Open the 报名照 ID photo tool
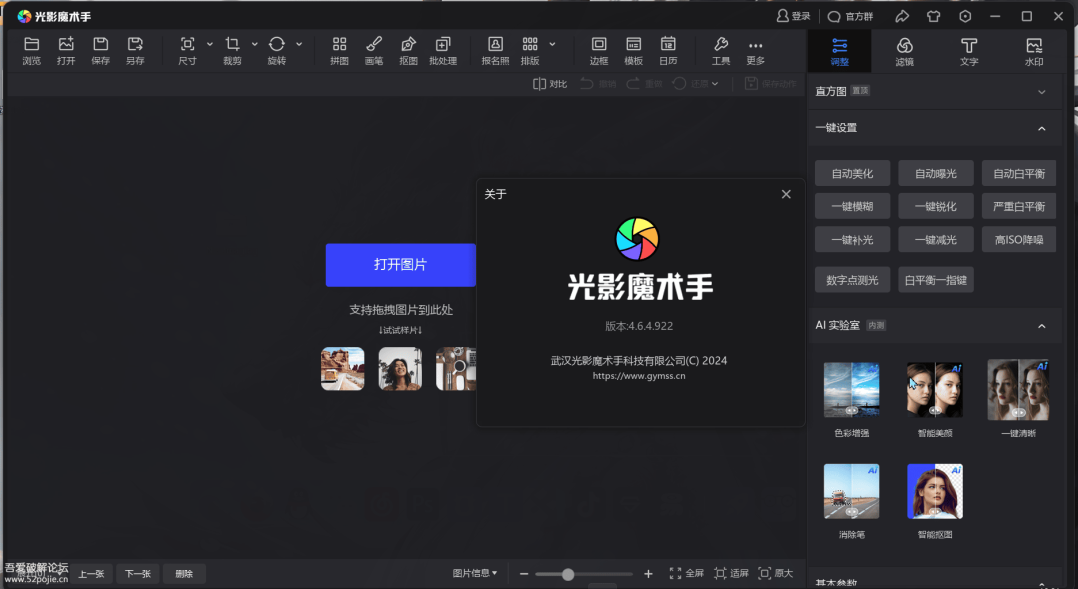The image size is (1078, 589). coord(495,51)
